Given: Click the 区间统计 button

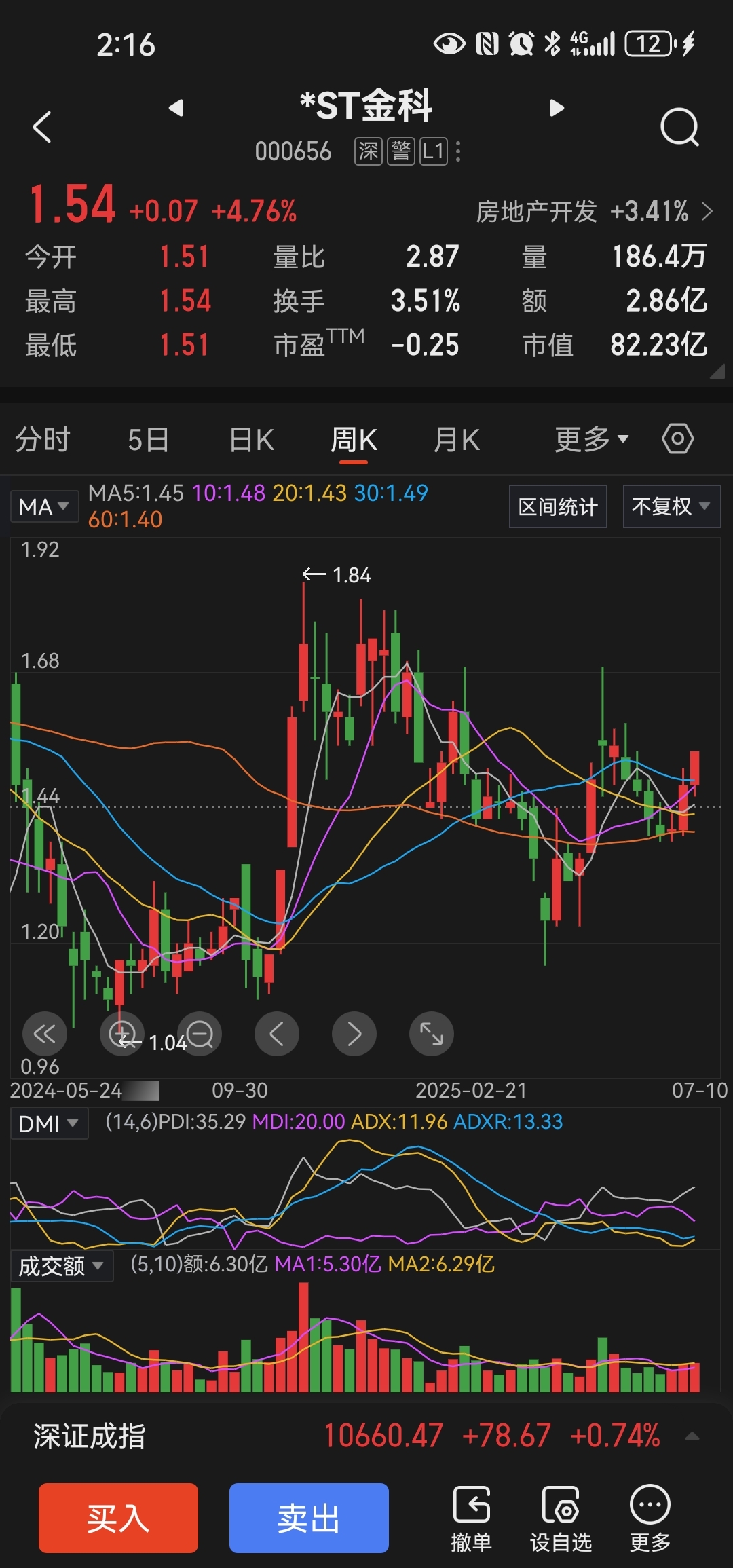Looking at the screenshot, I should [x=558, y=506].
